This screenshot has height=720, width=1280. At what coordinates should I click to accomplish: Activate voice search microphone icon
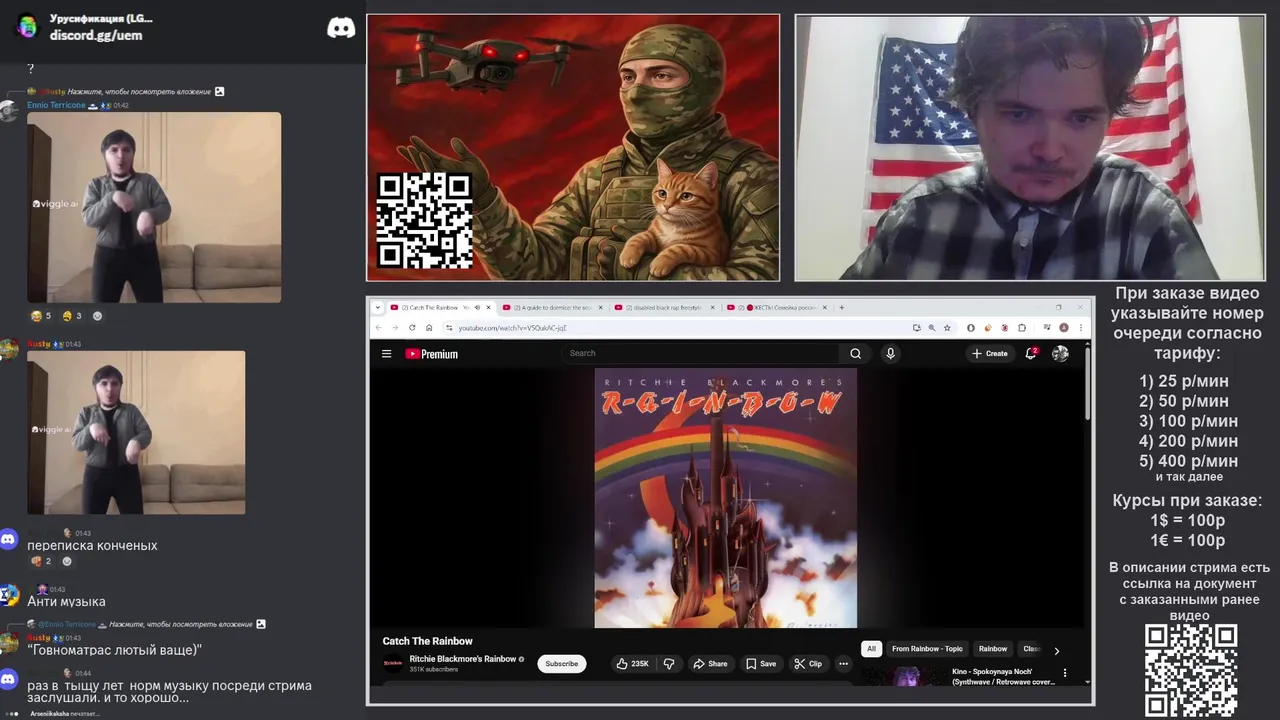890,353
